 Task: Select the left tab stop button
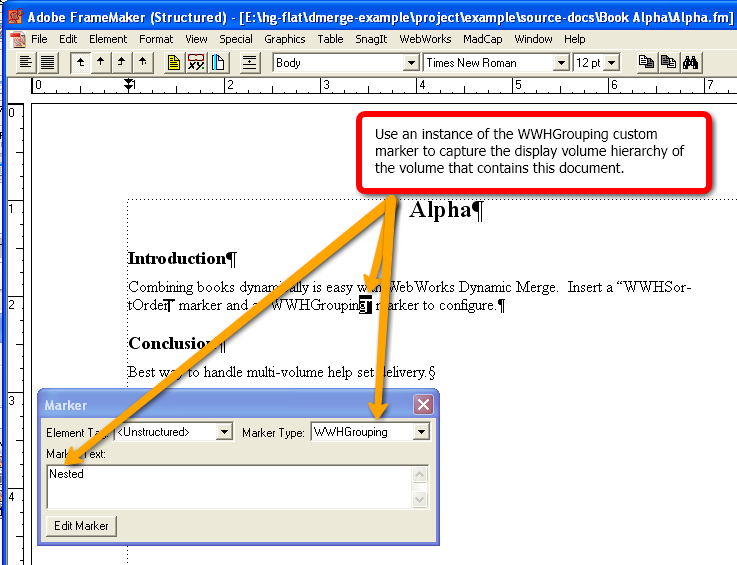tap(80, 63)
